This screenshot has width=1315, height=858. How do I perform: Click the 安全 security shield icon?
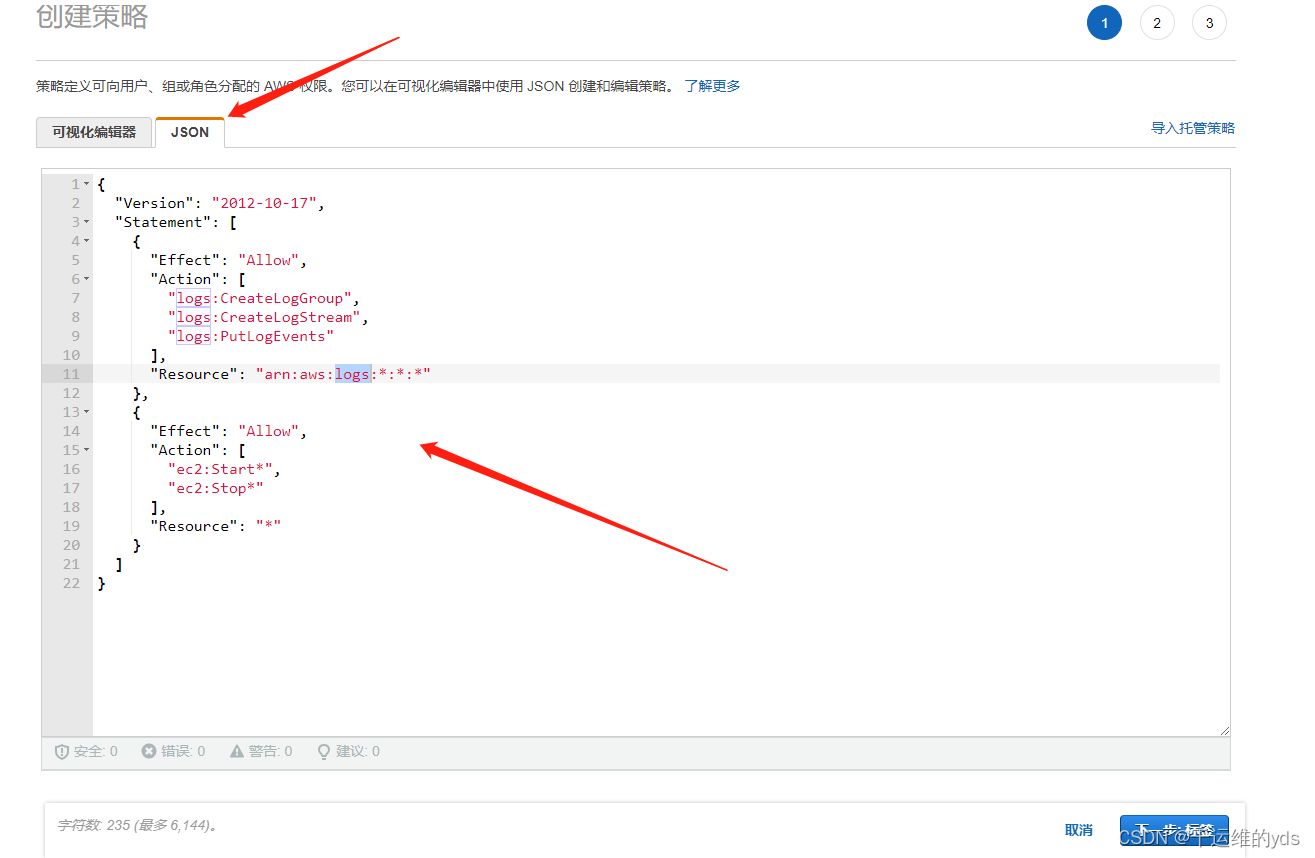click(60, 751)
